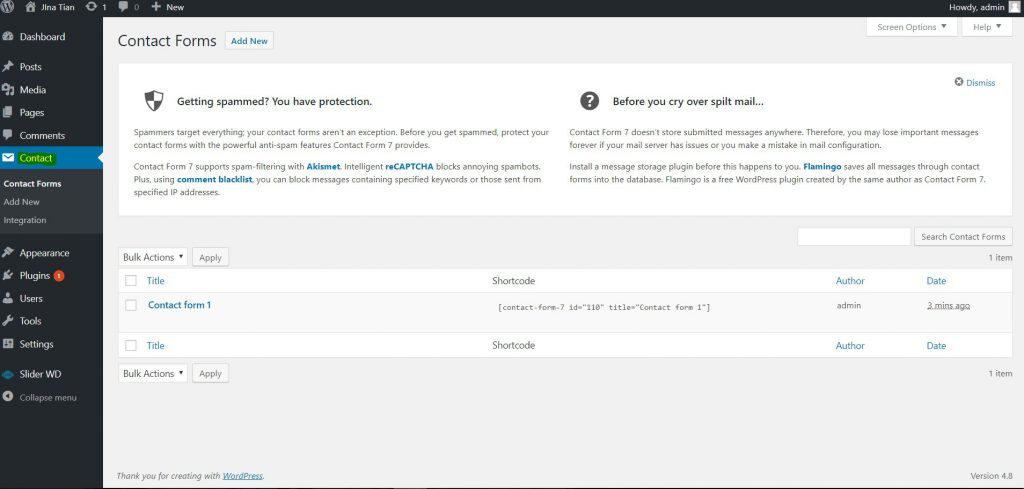Click the admin author cell
Screen dimensions: 1024x489
pos(849,305)
